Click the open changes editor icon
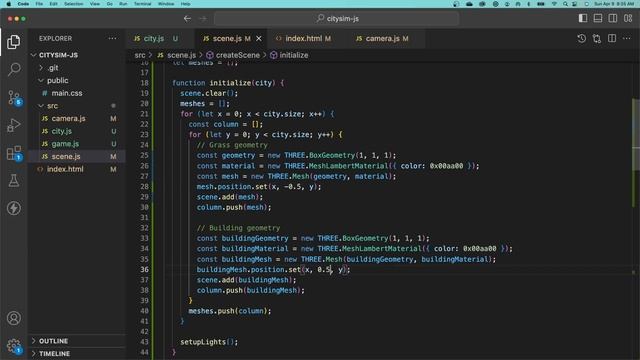The height and width of the screenshot is (360, 640). 597,38
